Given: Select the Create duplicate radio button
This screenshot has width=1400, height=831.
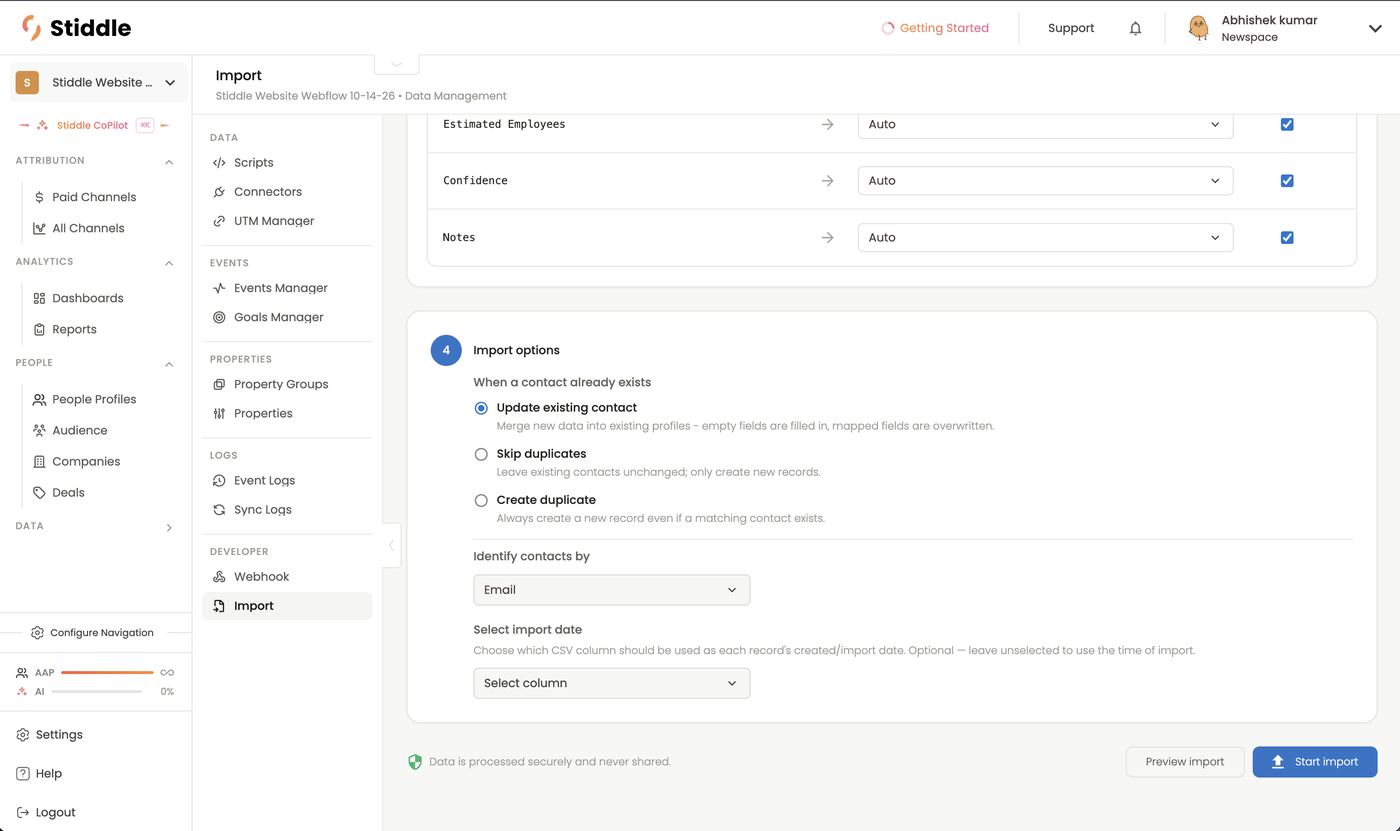Looking at the screenshot, I should point(481,500).
